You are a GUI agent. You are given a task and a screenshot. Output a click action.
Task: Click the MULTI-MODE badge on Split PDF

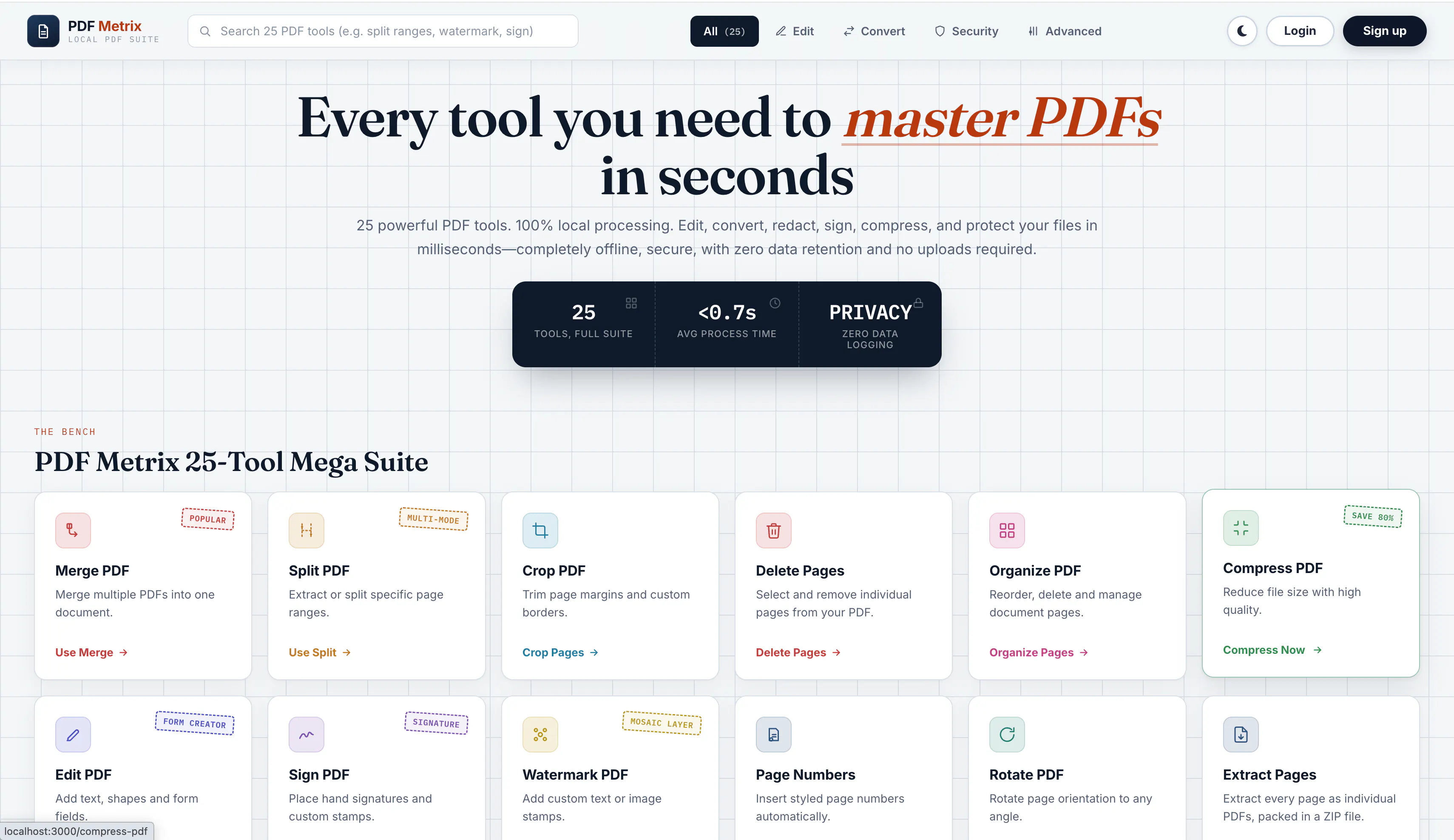[x=433, y=519]
